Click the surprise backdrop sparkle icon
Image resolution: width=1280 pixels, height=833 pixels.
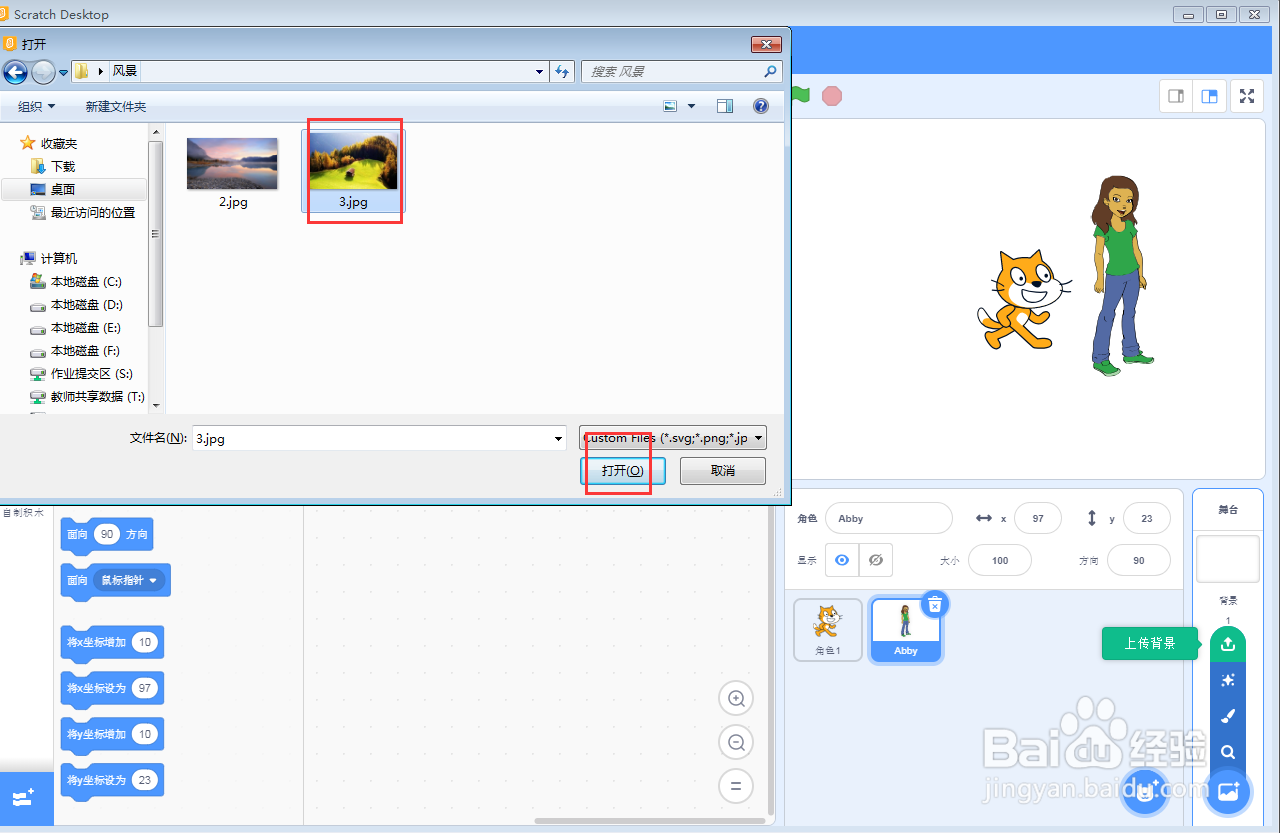(1228, 680)
